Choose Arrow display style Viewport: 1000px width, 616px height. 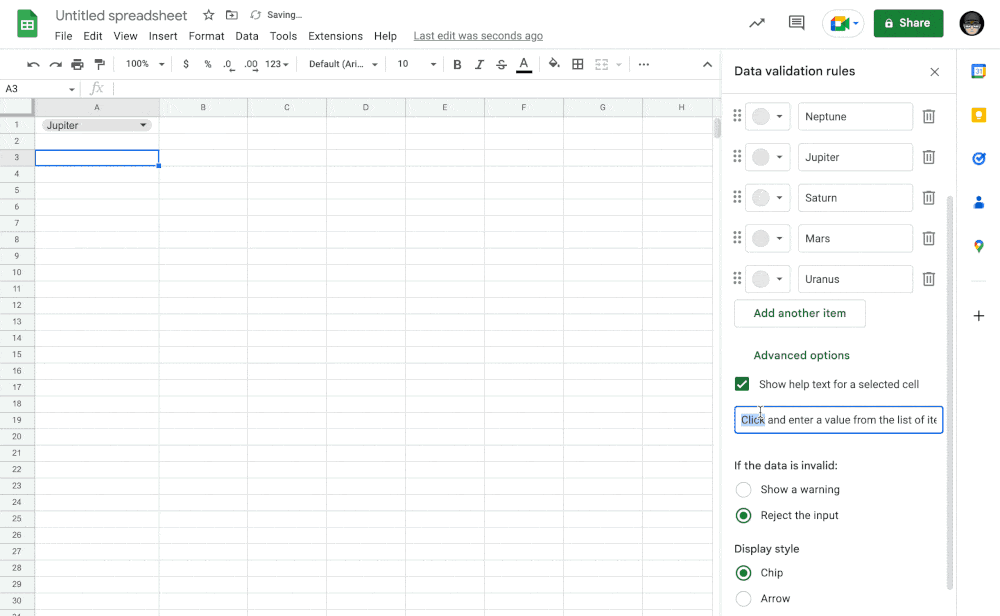coord(743,599)
